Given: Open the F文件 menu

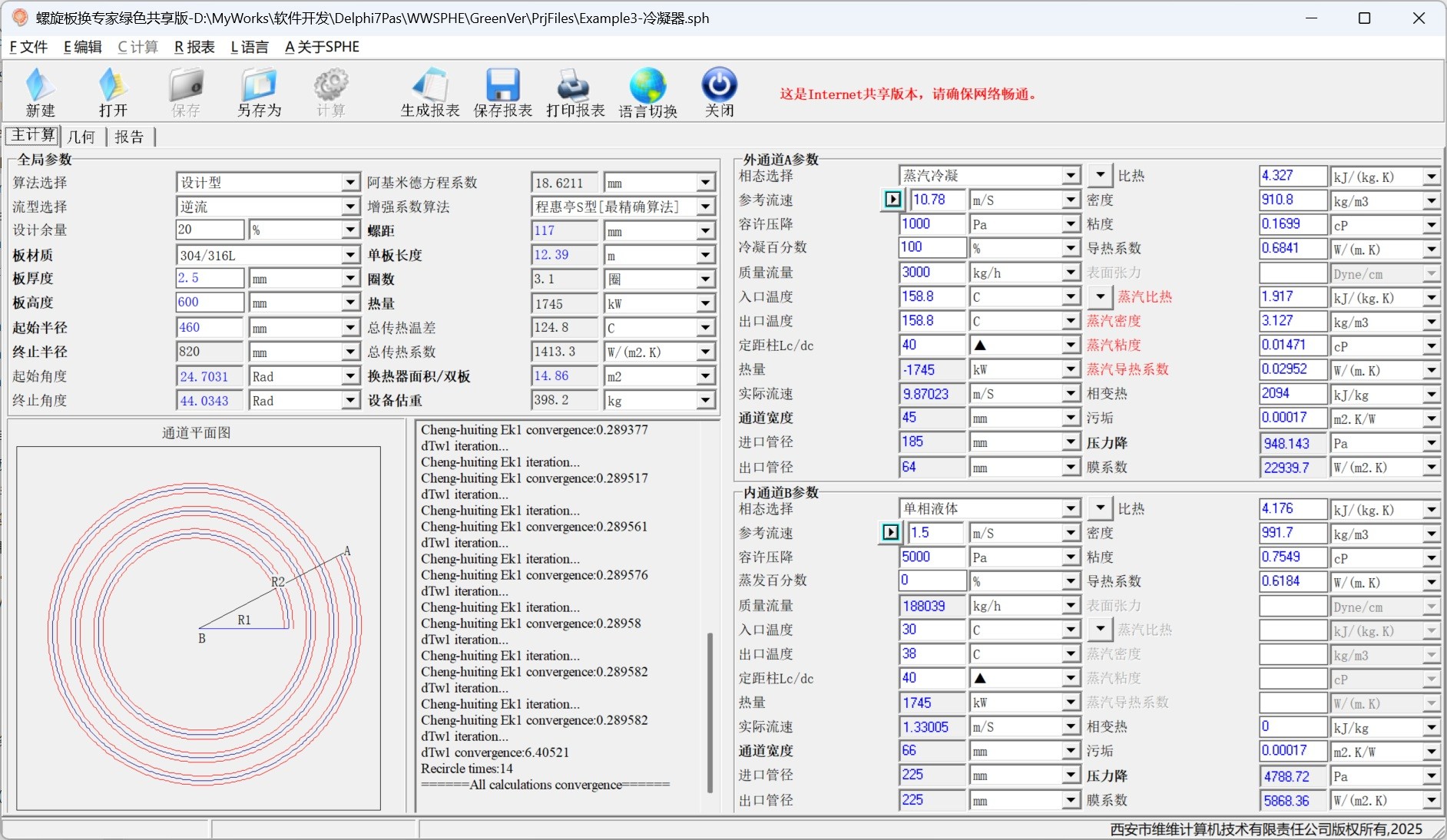Looking at the screenshot, I should 28,47.
